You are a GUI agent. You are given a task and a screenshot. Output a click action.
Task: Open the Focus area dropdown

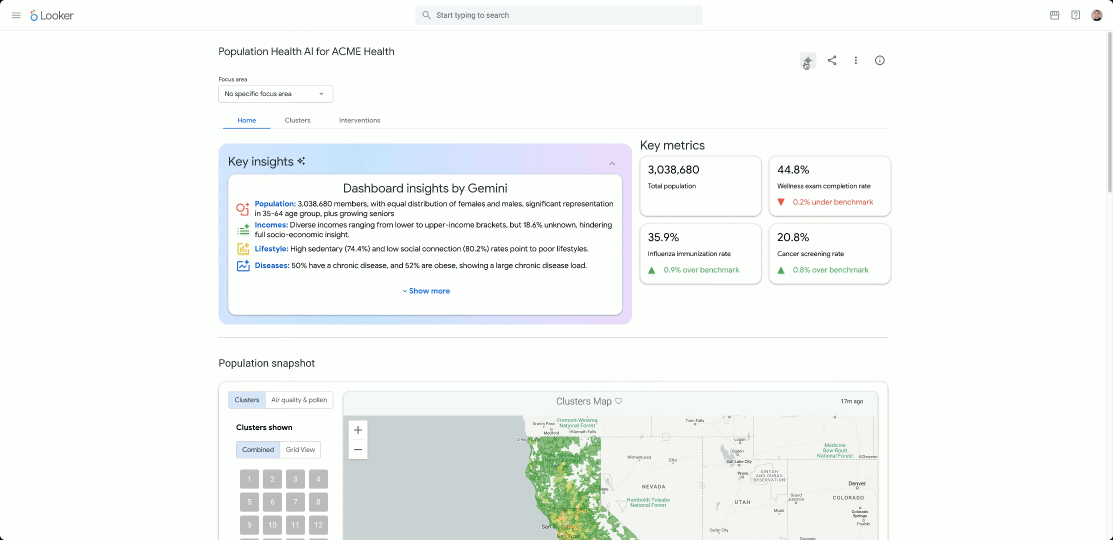click(275, 94)
